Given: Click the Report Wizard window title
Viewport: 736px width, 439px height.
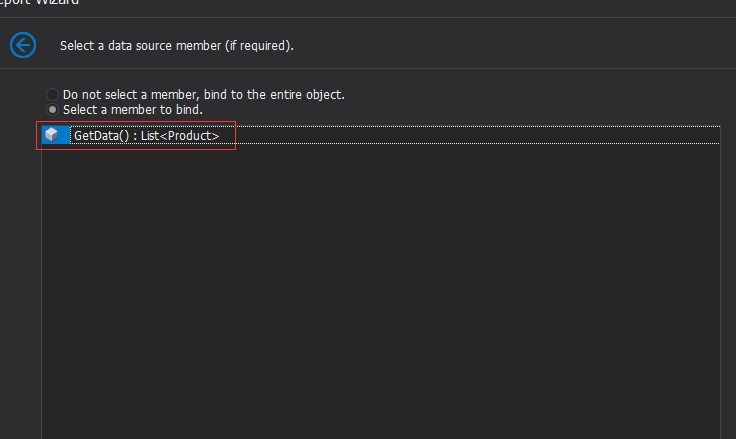Looking at the screenshot, I should 40,3.
